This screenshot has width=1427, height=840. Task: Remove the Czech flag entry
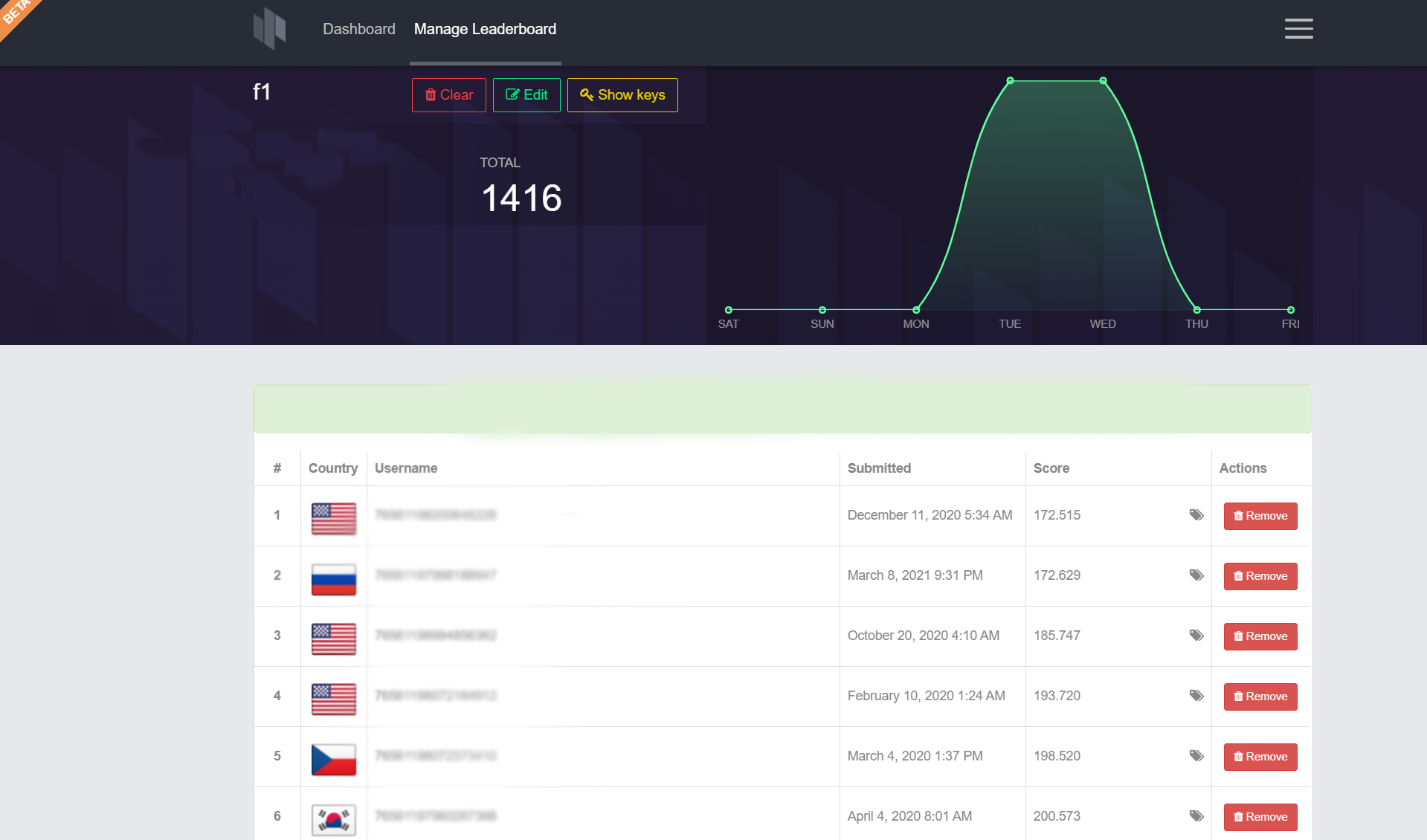[x=1260, y=757]
